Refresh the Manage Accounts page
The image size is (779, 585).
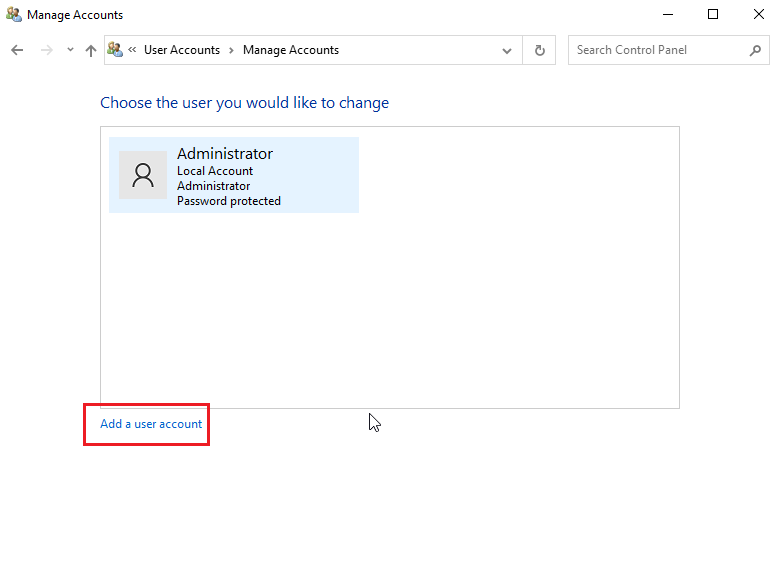540,50
